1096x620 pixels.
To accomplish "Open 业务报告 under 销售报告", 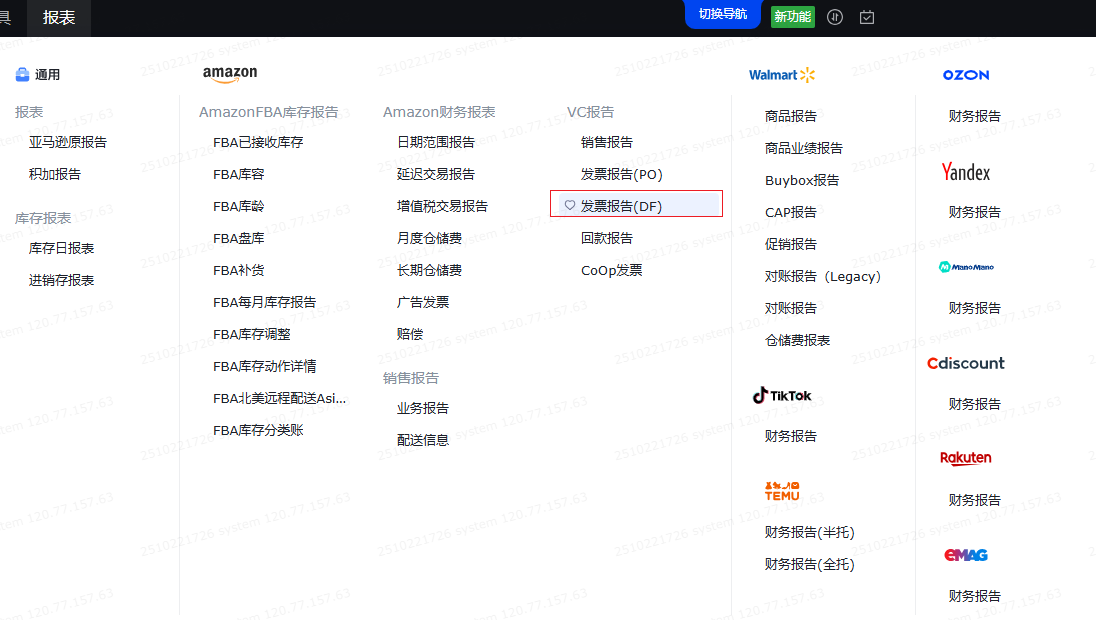I will [x=423, y=408].
